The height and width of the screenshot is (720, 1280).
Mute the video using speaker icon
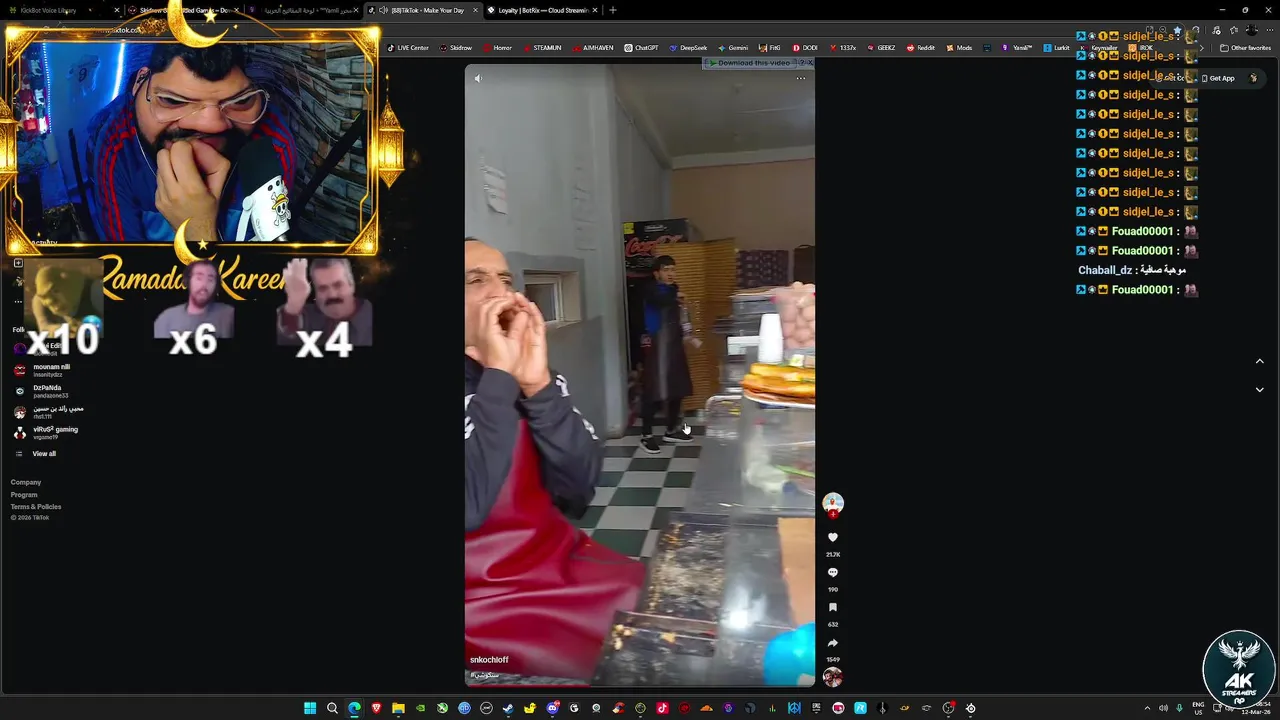tap(478, 78)
